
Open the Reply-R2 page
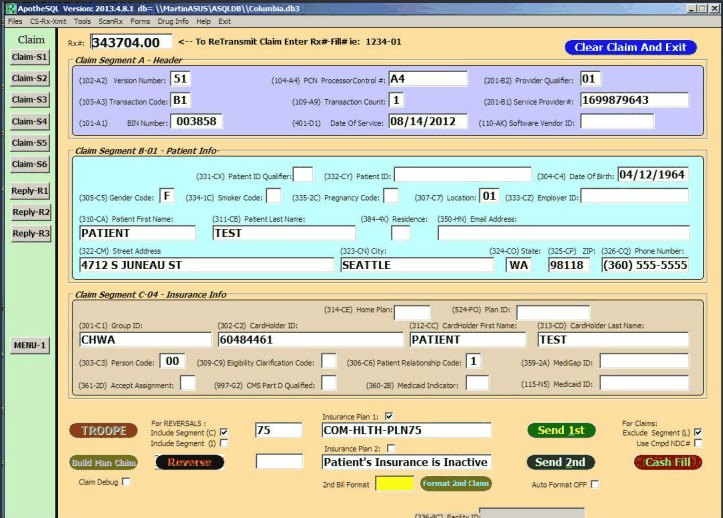click(x=30, y=212)
